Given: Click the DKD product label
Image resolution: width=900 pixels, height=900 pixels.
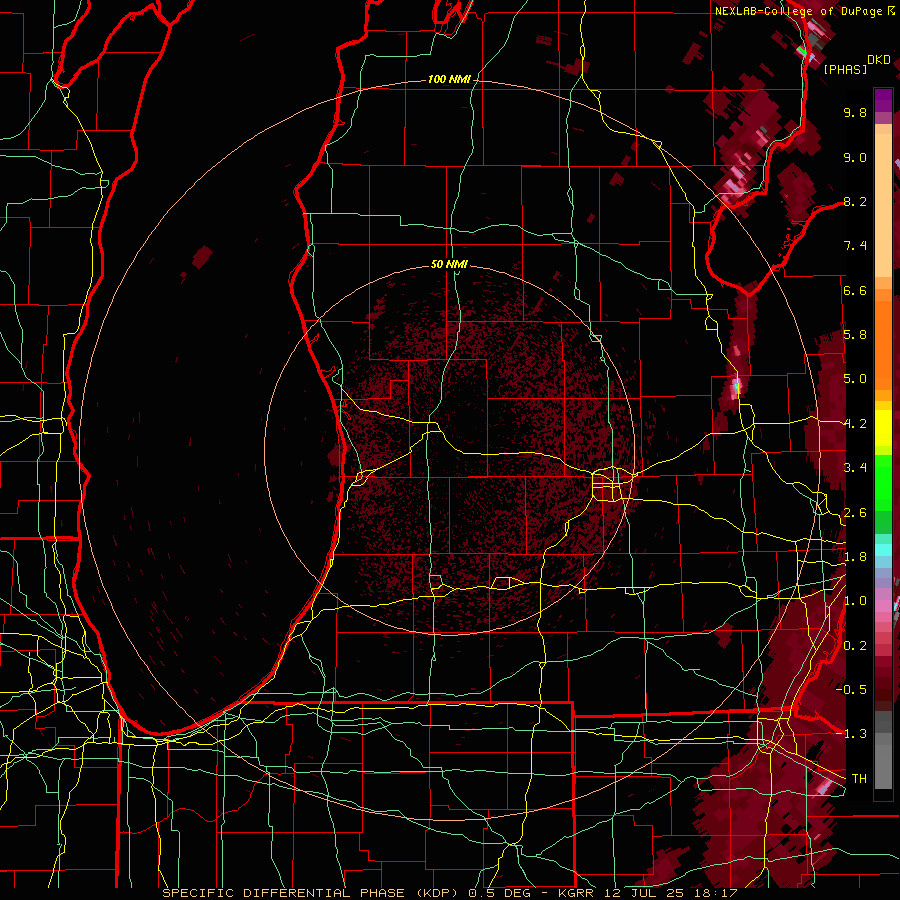Looking at the screenshot, I should pos(879,59).
